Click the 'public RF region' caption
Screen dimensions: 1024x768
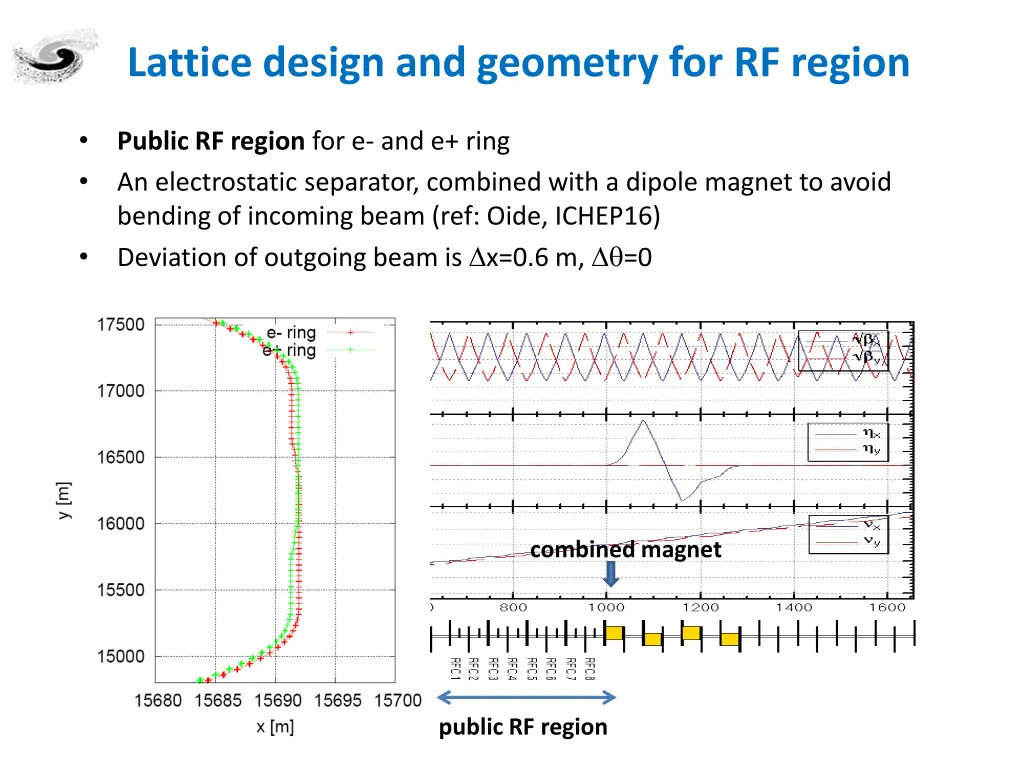tap(523, 727)
